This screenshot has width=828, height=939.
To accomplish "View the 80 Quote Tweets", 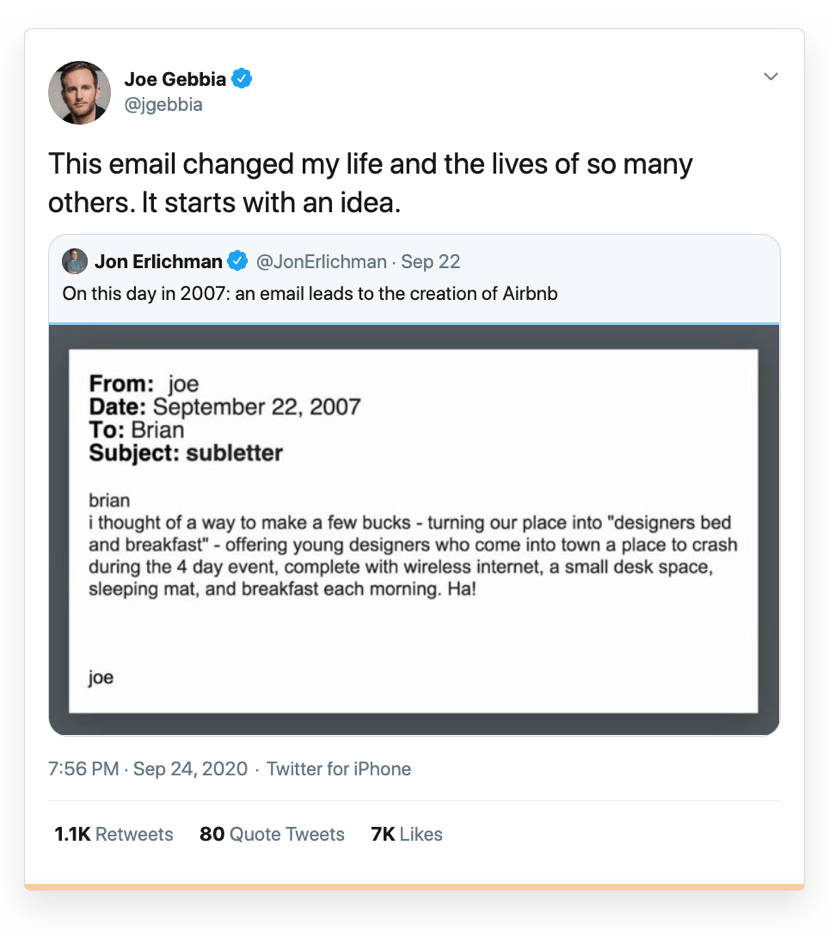I will point(271,834).
